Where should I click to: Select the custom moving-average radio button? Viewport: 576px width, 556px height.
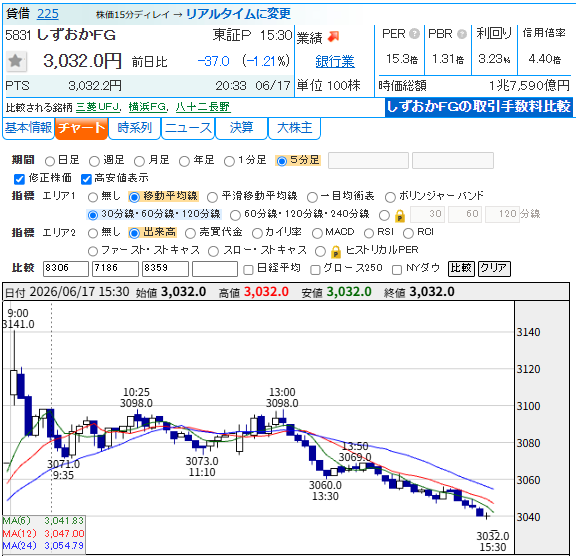384,215
